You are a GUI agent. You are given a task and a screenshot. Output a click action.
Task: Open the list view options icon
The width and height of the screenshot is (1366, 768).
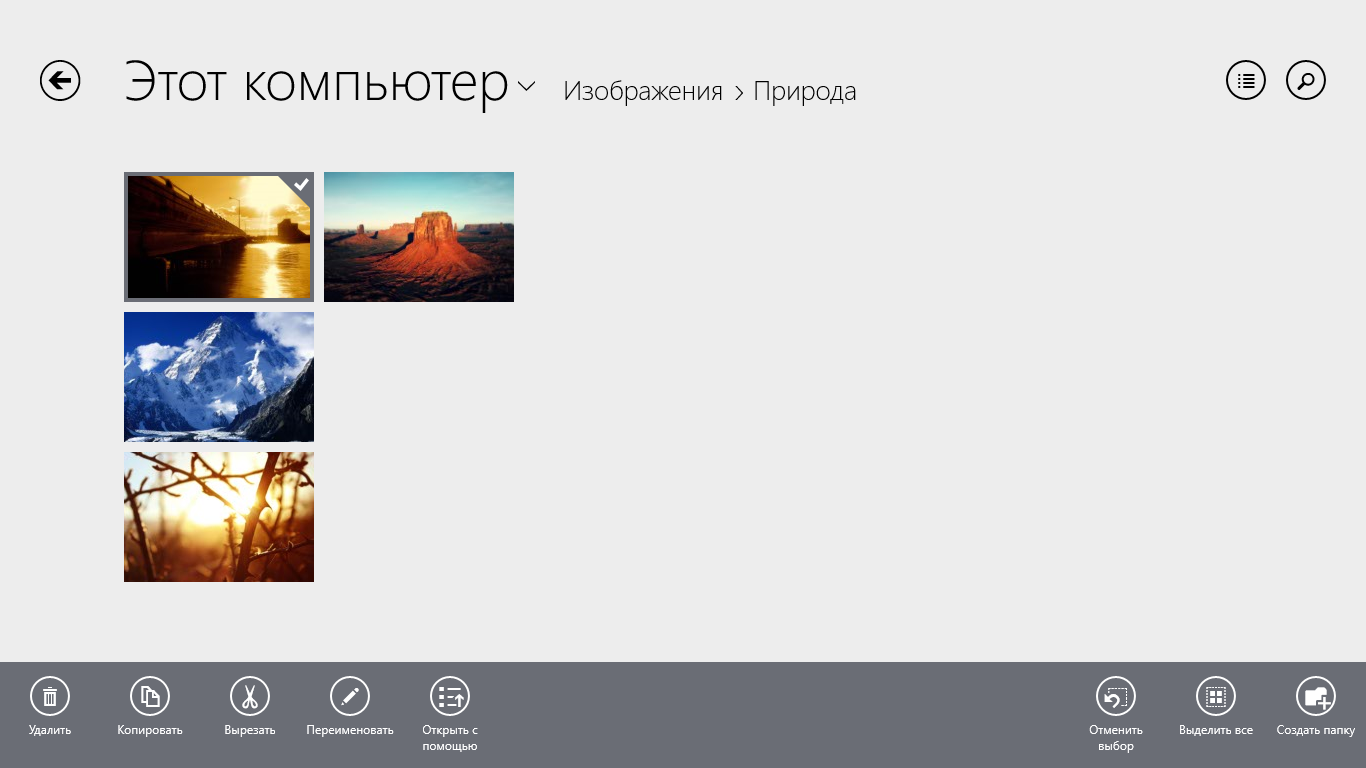(1246, 81)
